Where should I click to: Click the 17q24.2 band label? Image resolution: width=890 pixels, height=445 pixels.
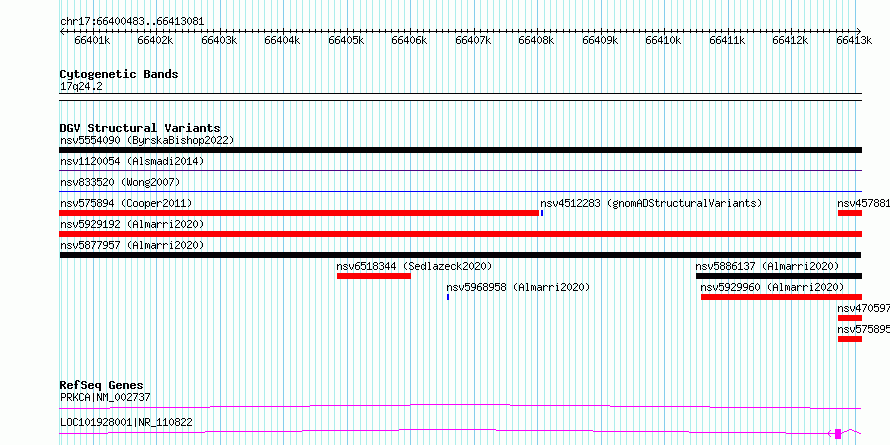(x=82, y=87)
